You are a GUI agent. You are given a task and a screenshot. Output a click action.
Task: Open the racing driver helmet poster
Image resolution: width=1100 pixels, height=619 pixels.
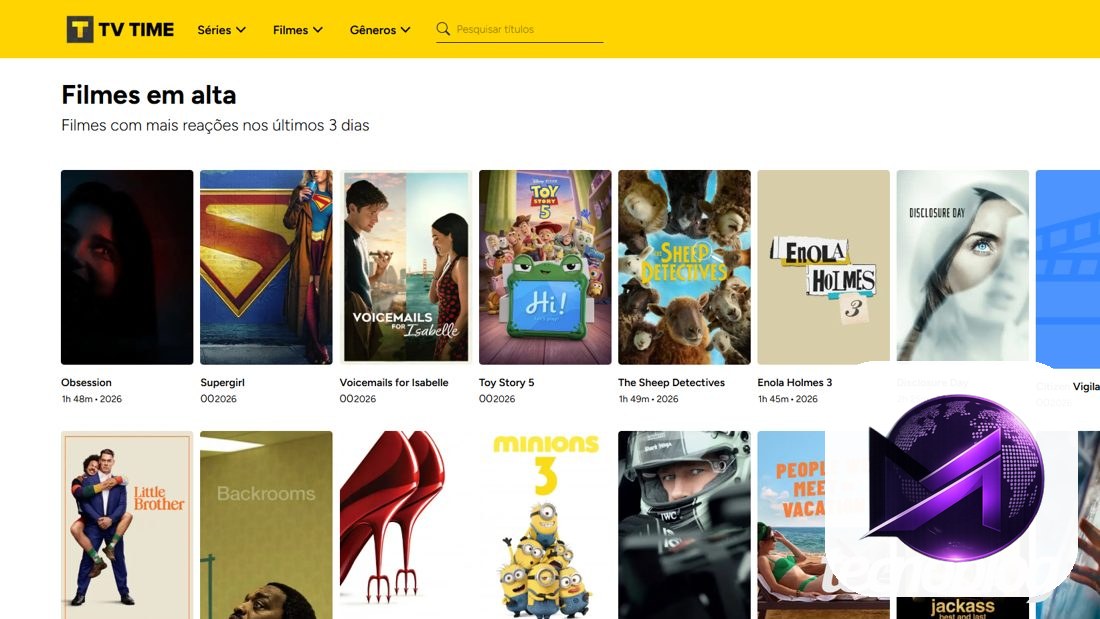tap(684, 525)
